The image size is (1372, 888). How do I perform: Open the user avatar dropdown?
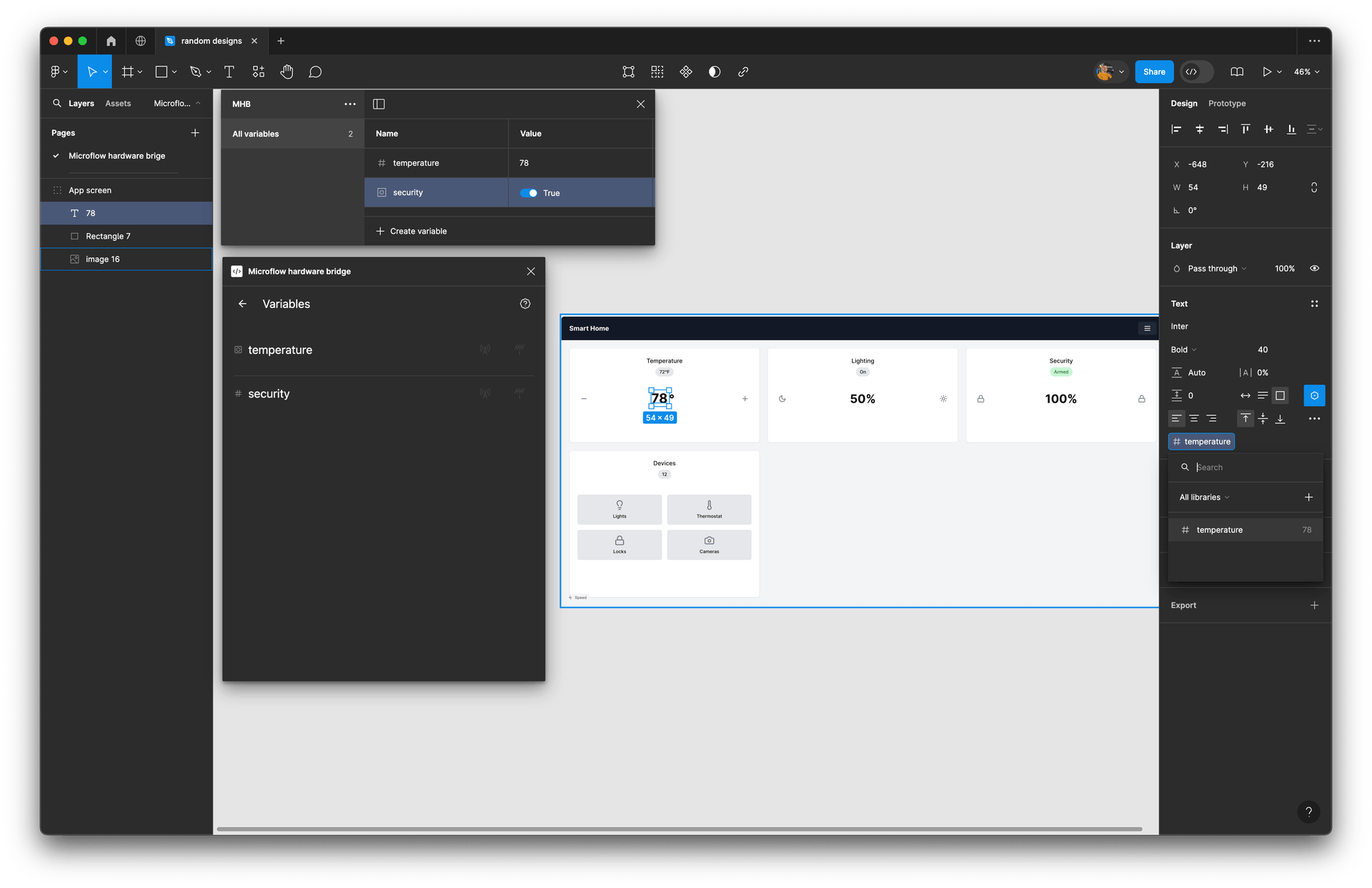[x=1110, y=71]
